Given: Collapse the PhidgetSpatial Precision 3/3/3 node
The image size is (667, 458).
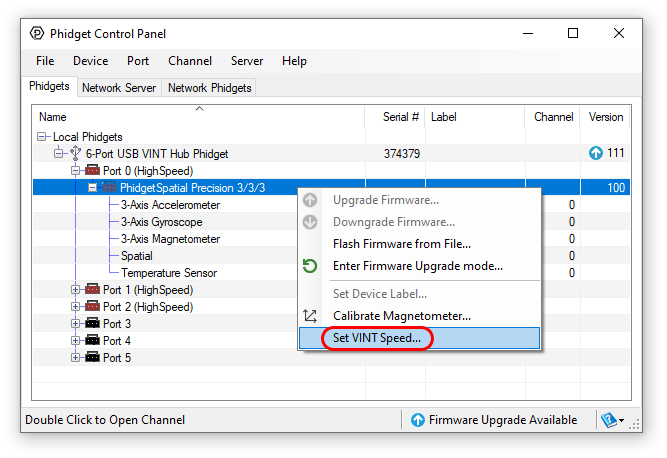Looking at the screenshot, I should pos(93,188).
